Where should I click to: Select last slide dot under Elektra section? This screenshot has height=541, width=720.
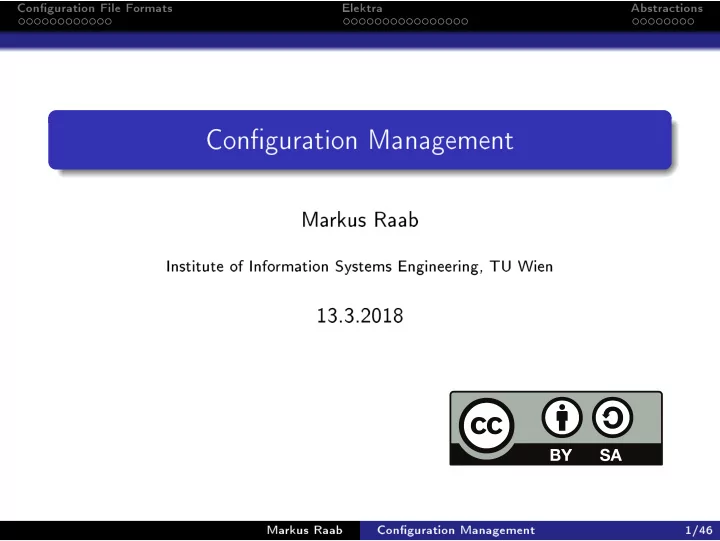pos(465,22)
